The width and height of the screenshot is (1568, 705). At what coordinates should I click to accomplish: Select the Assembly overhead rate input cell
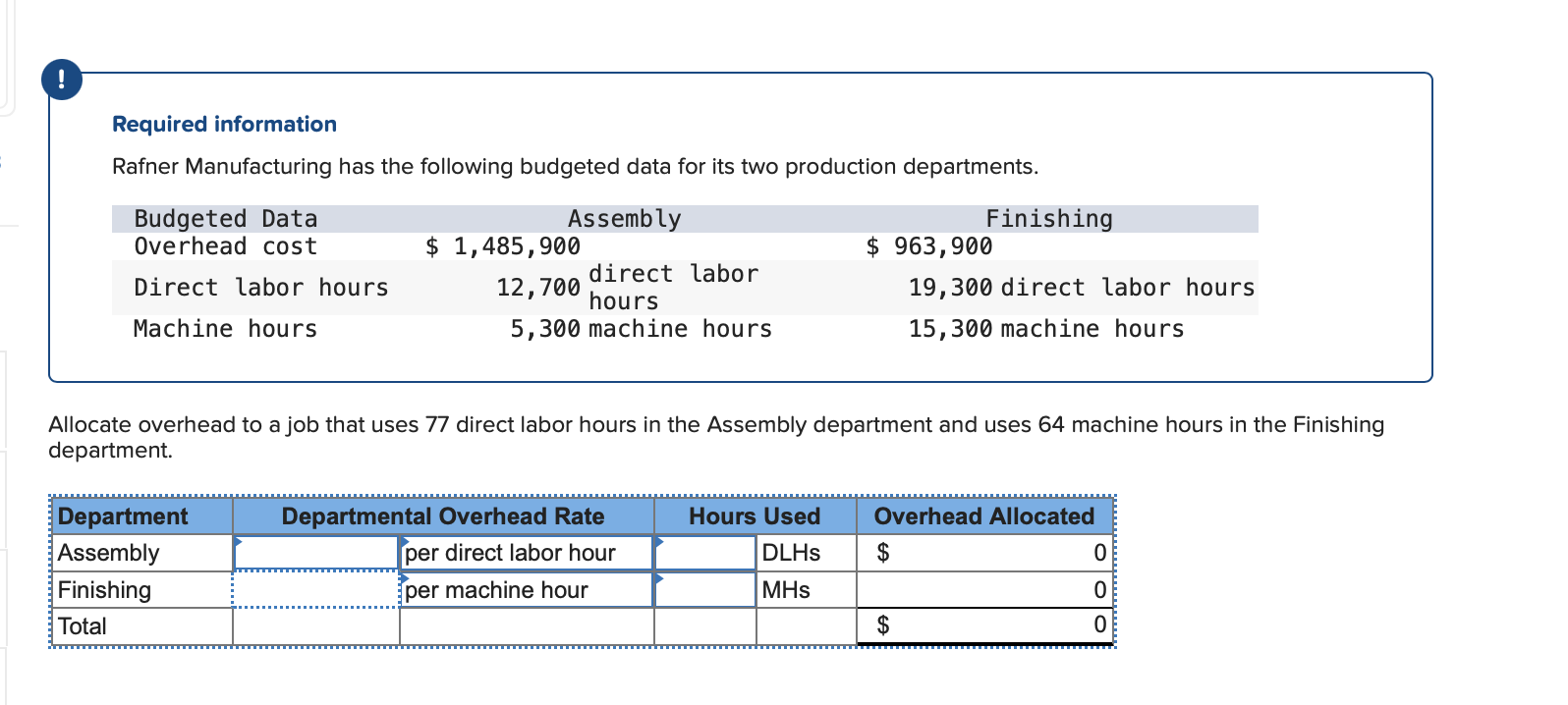coord(316,553)
